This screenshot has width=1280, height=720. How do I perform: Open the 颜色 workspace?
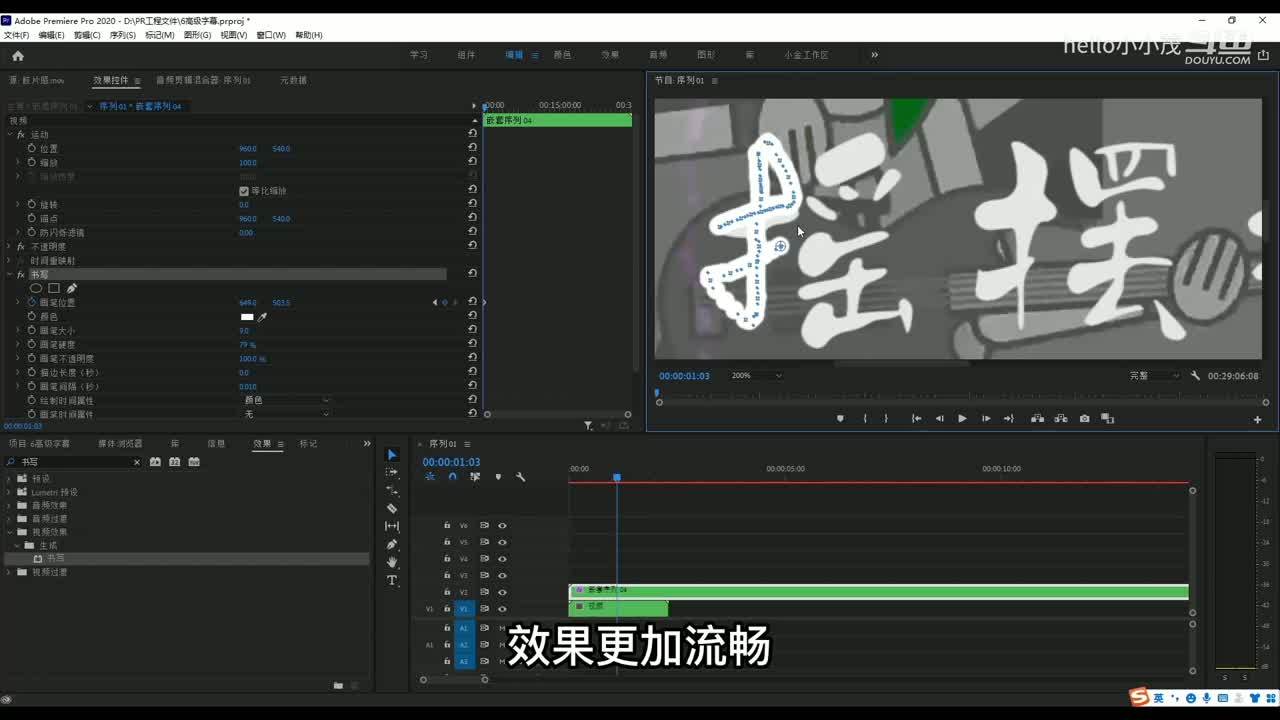(562, 55)
